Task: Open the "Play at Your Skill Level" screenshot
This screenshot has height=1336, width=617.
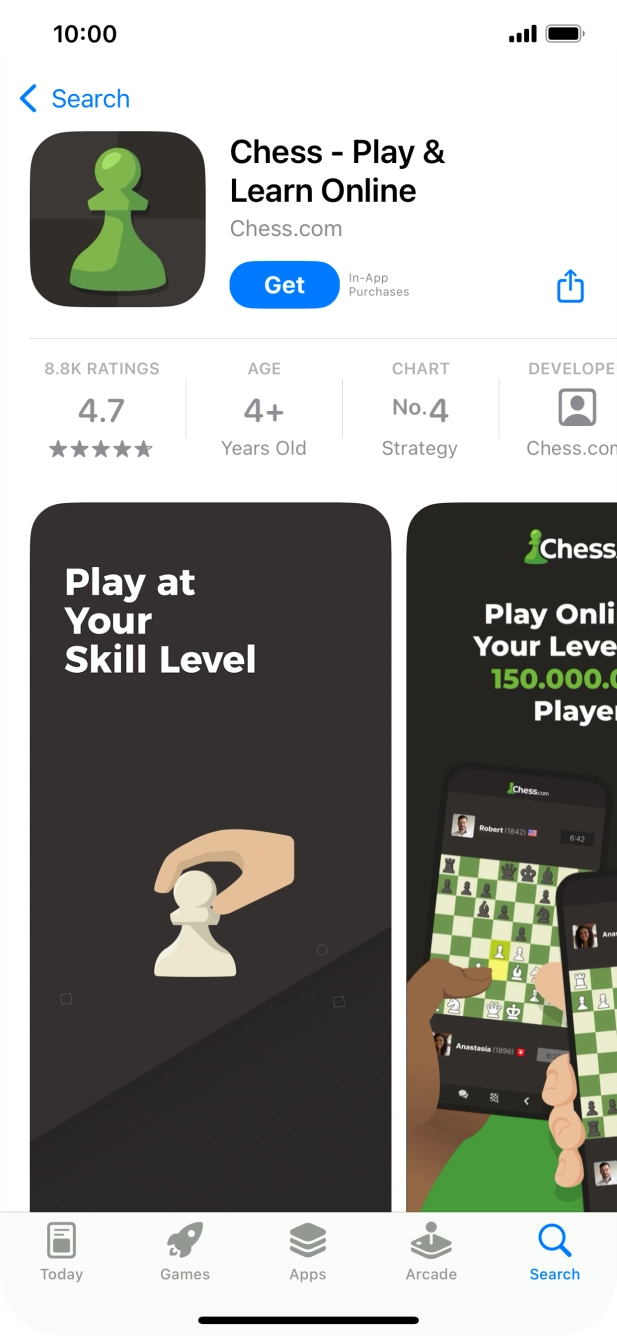Action: [x=210, y=857]
